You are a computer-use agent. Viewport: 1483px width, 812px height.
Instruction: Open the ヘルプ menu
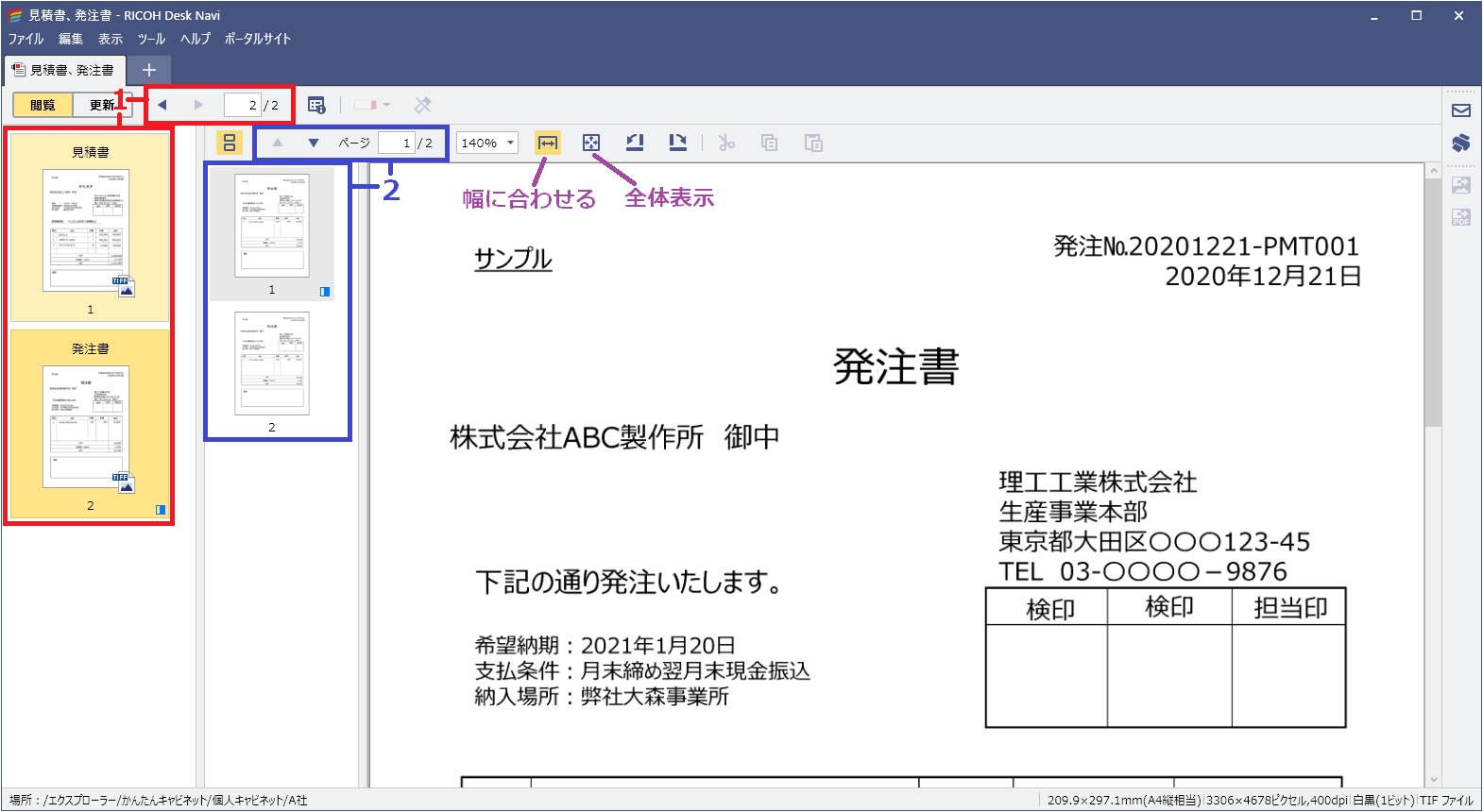[x=196, y=39]
